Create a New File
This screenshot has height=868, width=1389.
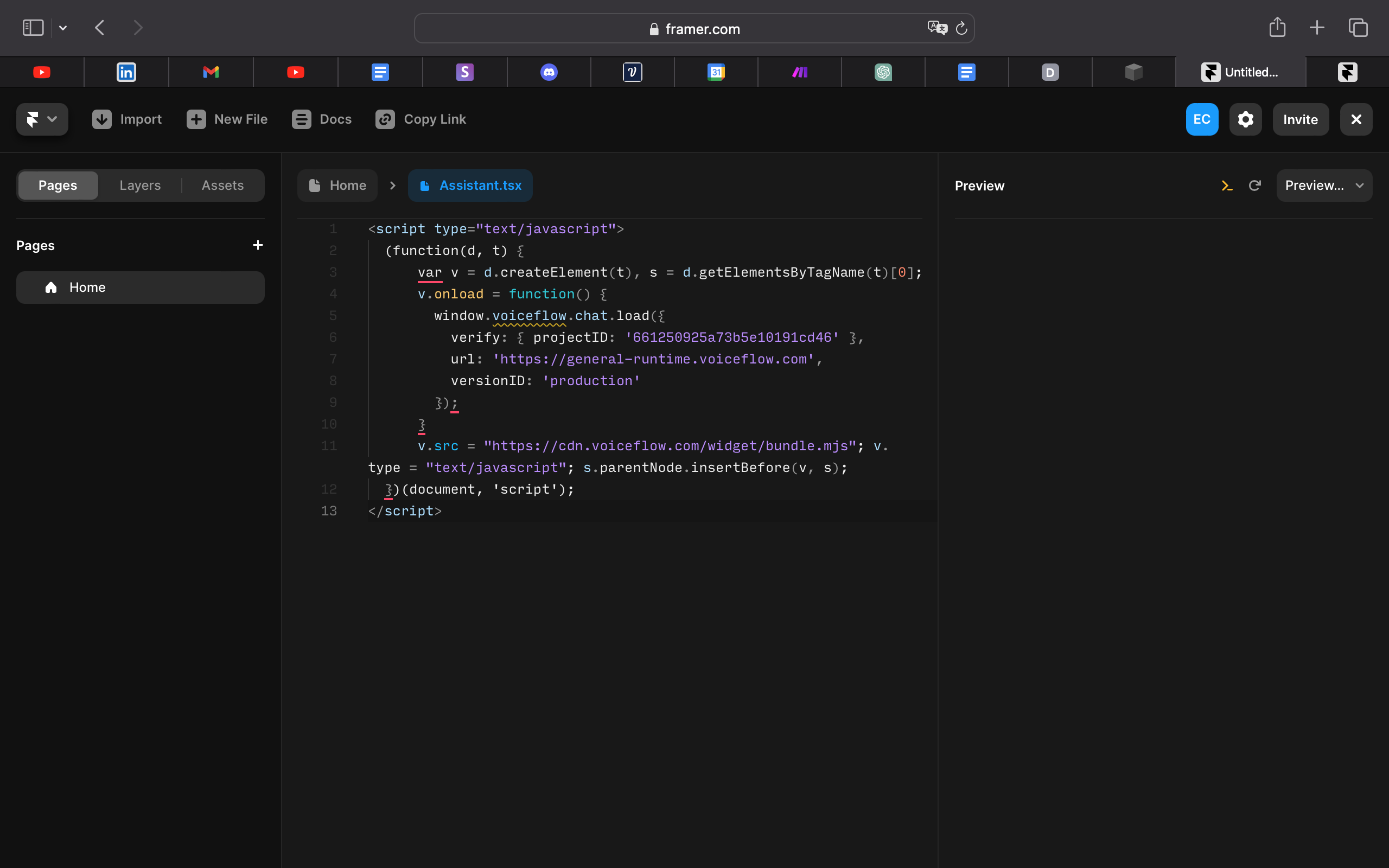point(227,119)
